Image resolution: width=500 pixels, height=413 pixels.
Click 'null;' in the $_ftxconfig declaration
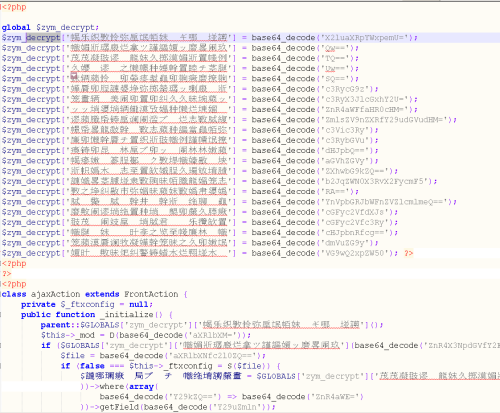tap(141, 305)
